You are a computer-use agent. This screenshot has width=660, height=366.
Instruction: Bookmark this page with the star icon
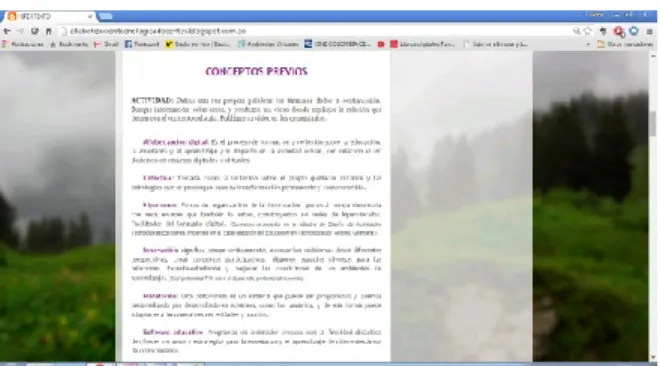click(x=588, y=31)
